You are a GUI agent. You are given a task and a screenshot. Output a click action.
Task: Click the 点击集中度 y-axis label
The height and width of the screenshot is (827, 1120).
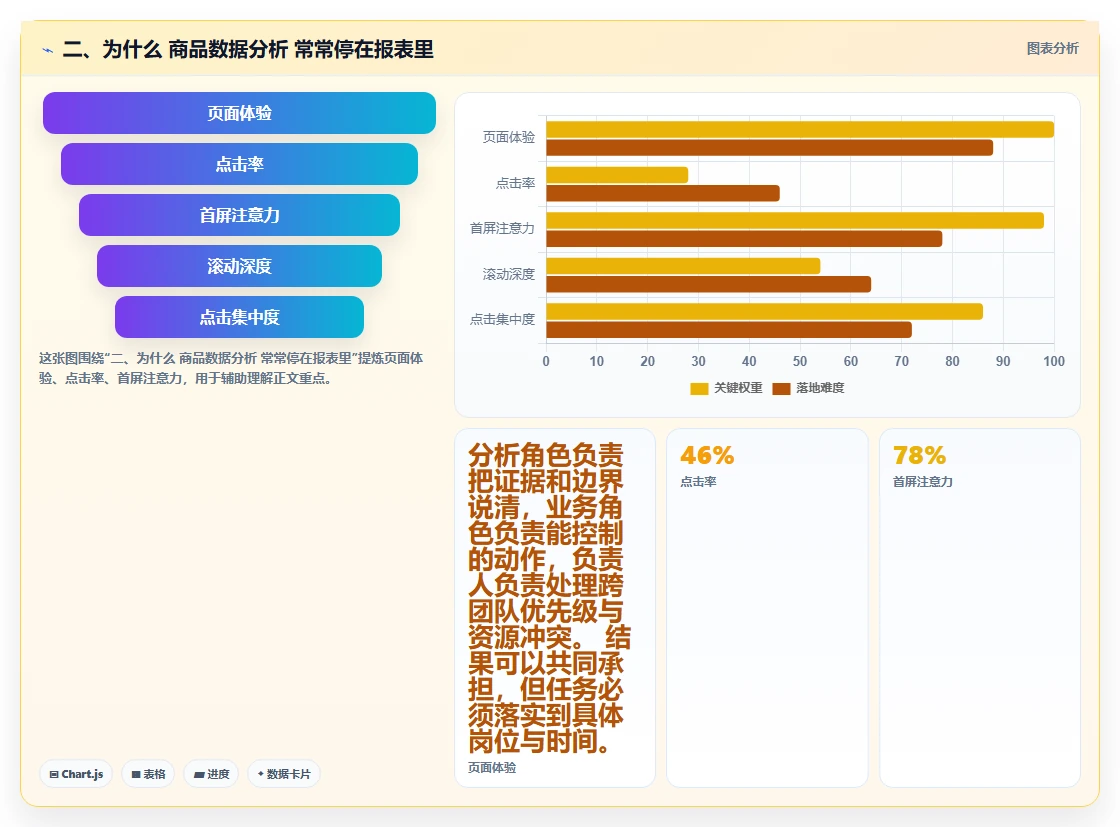coord(502,319)
